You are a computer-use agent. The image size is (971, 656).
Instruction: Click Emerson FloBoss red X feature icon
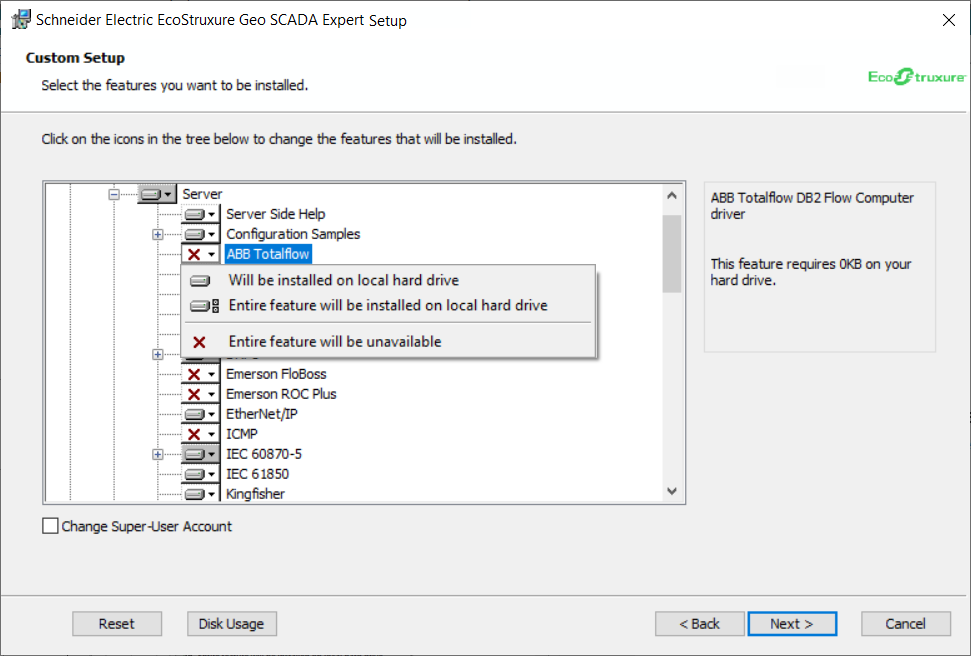click(x=200, y=374)
